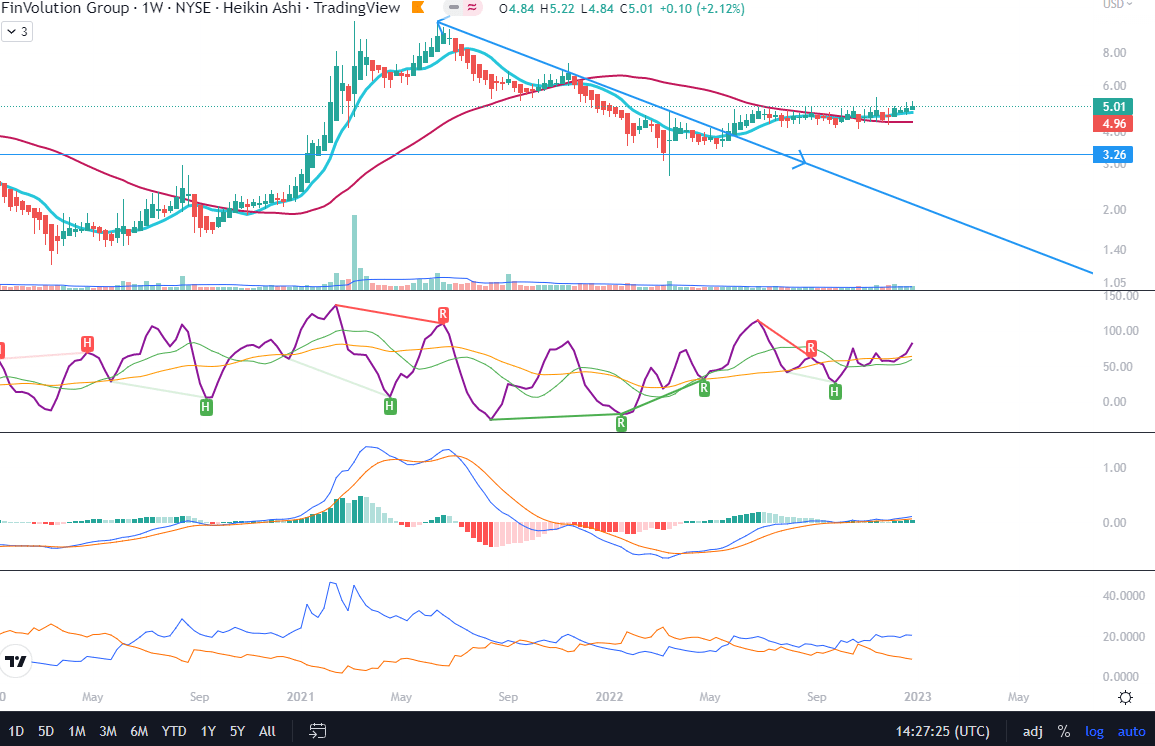Screen dimensions: 1155x746
Task: Click the orange flag icon beside the title
Action: point(418,8)
